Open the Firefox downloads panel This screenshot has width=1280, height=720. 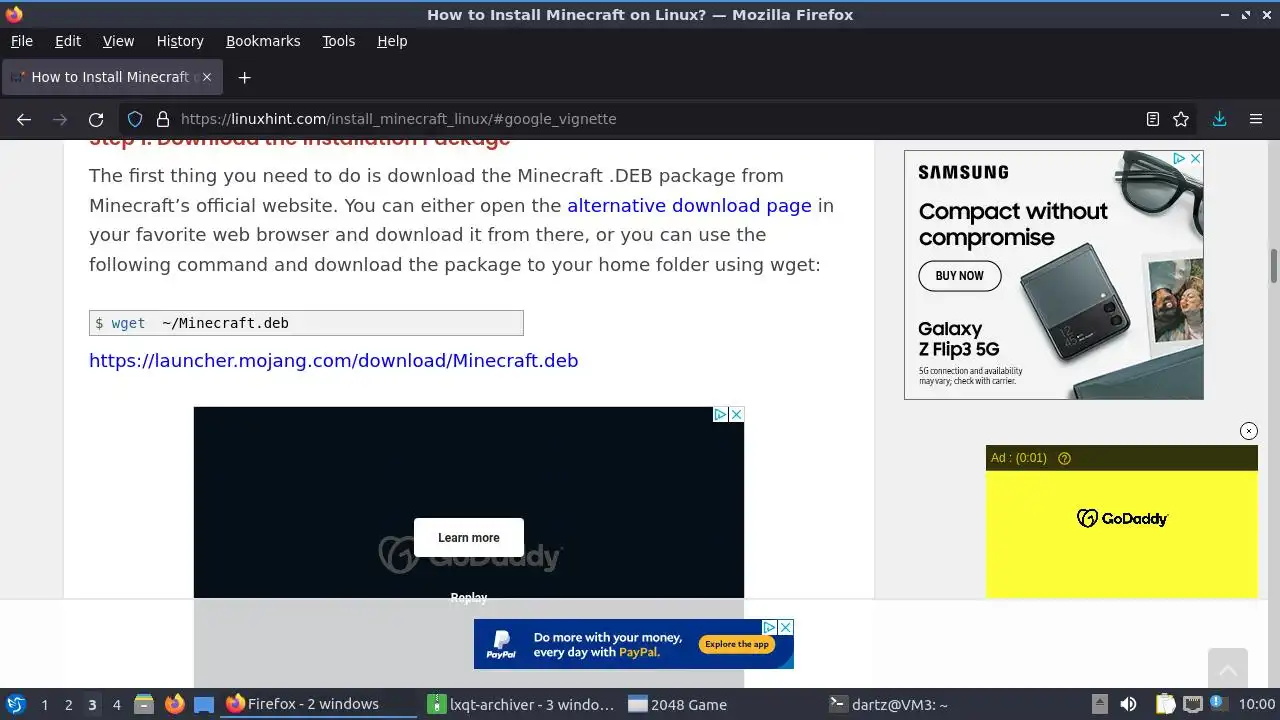pyautogui.click(x=1219, y=119)
